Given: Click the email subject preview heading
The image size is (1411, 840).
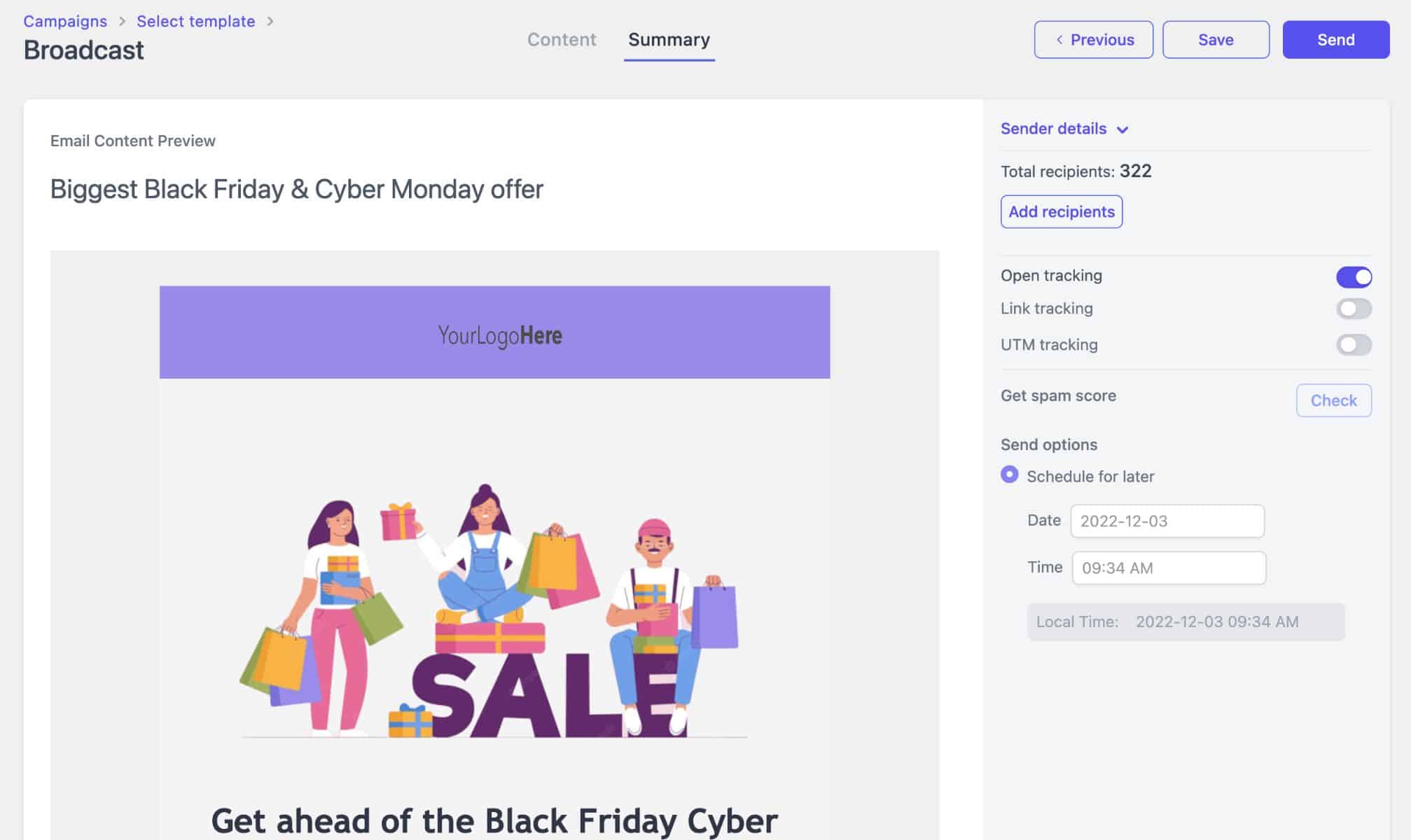Looking at the screenshot, I should coord(297,189).
